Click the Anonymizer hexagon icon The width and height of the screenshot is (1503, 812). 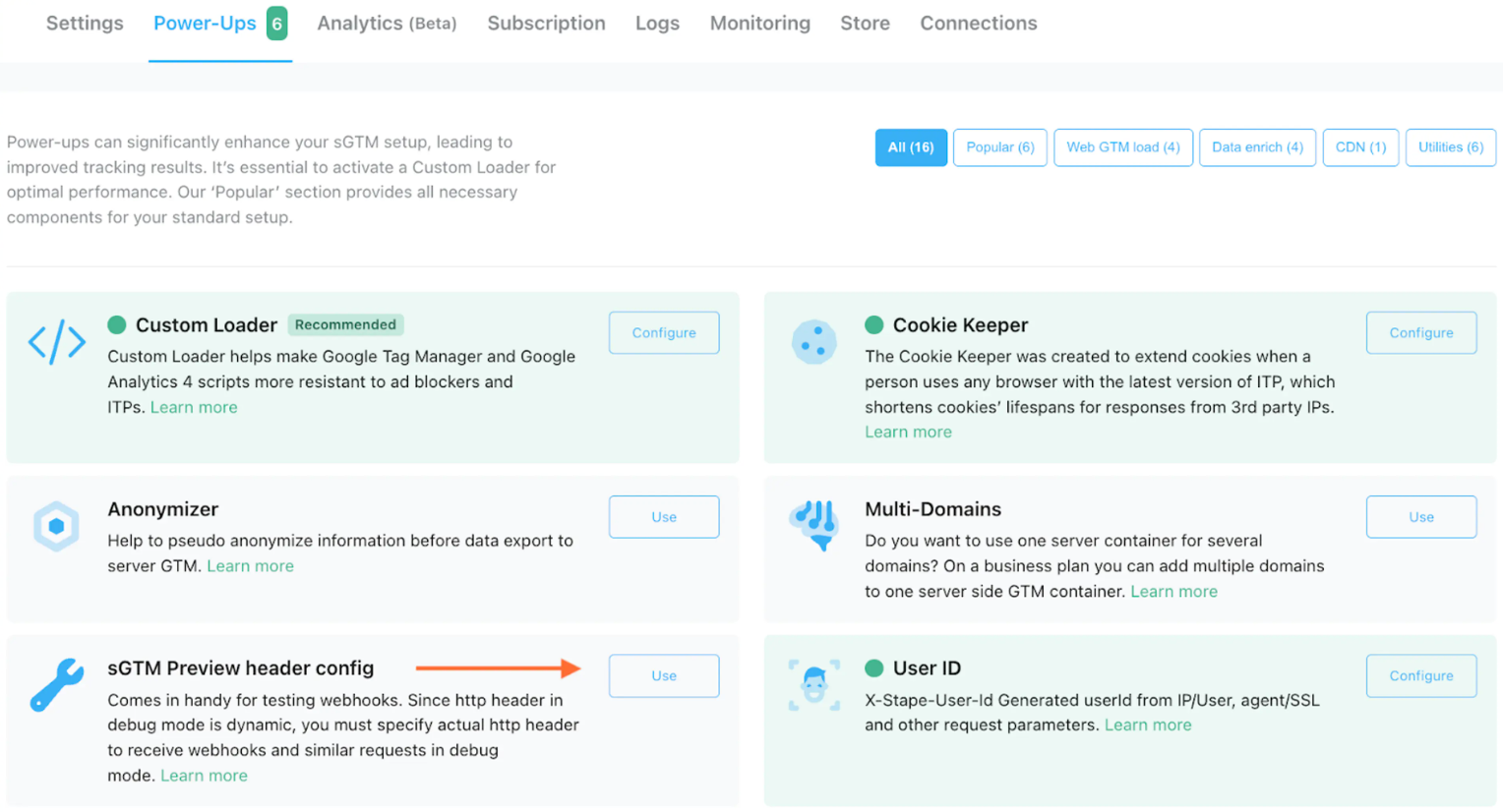point(56,526)
